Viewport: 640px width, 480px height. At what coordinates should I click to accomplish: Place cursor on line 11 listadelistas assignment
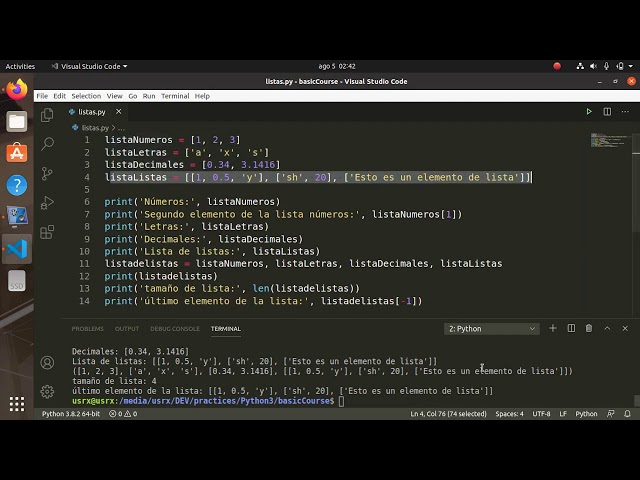point(303,264)
